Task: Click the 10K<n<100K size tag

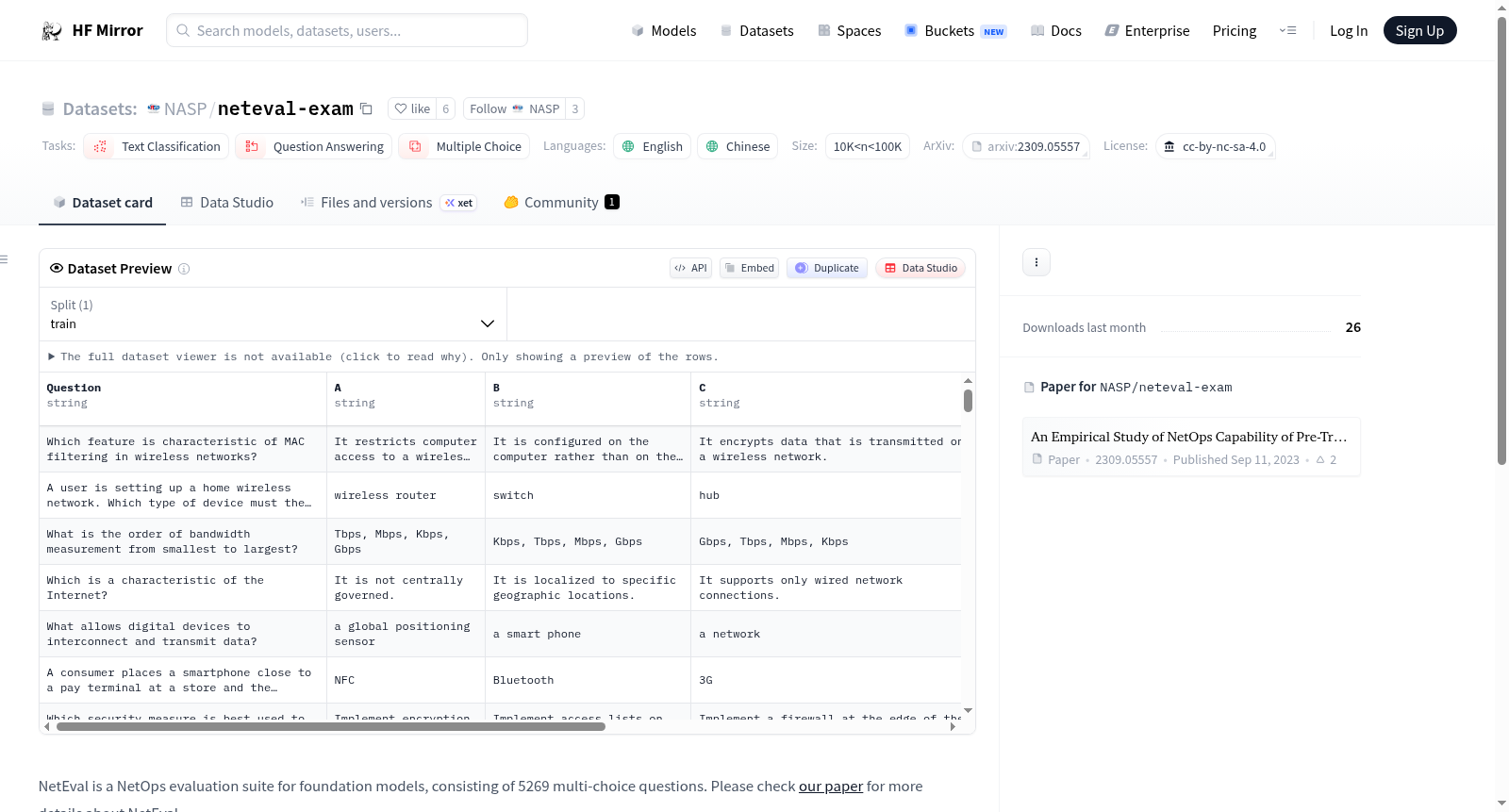Action: [868, 147]
